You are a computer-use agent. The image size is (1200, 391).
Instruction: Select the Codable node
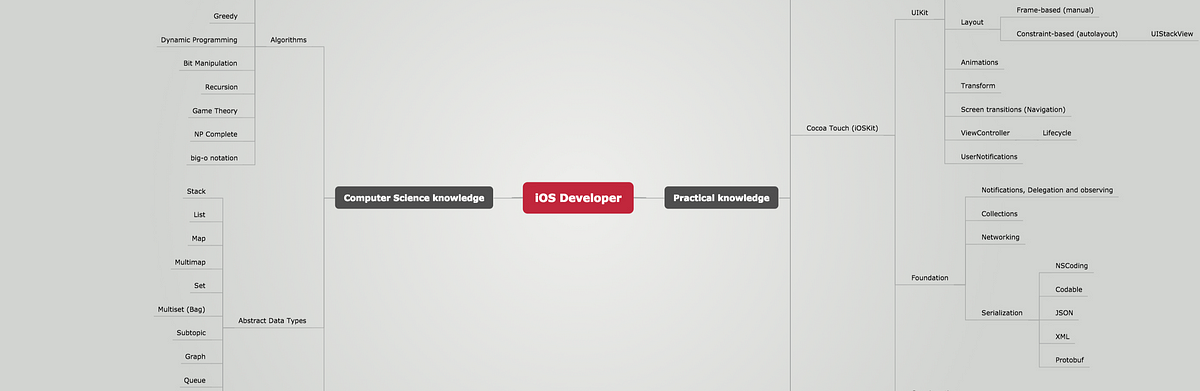click(x=1069, y=290)
